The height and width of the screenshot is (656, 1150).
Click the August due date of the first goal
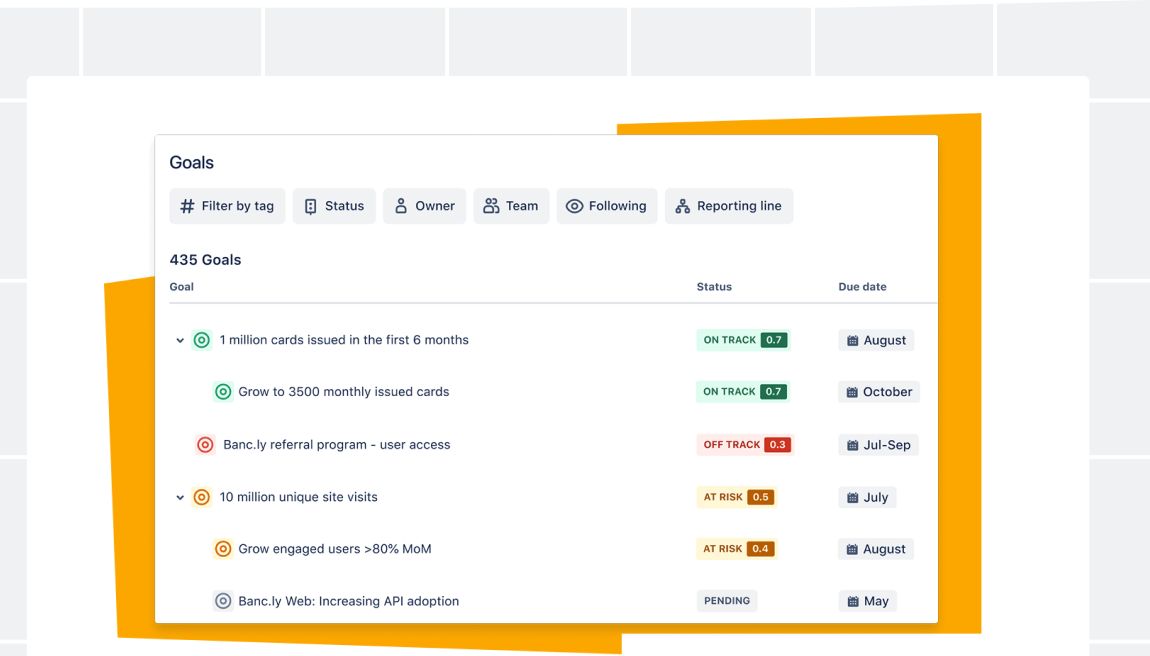pos(876,340)
